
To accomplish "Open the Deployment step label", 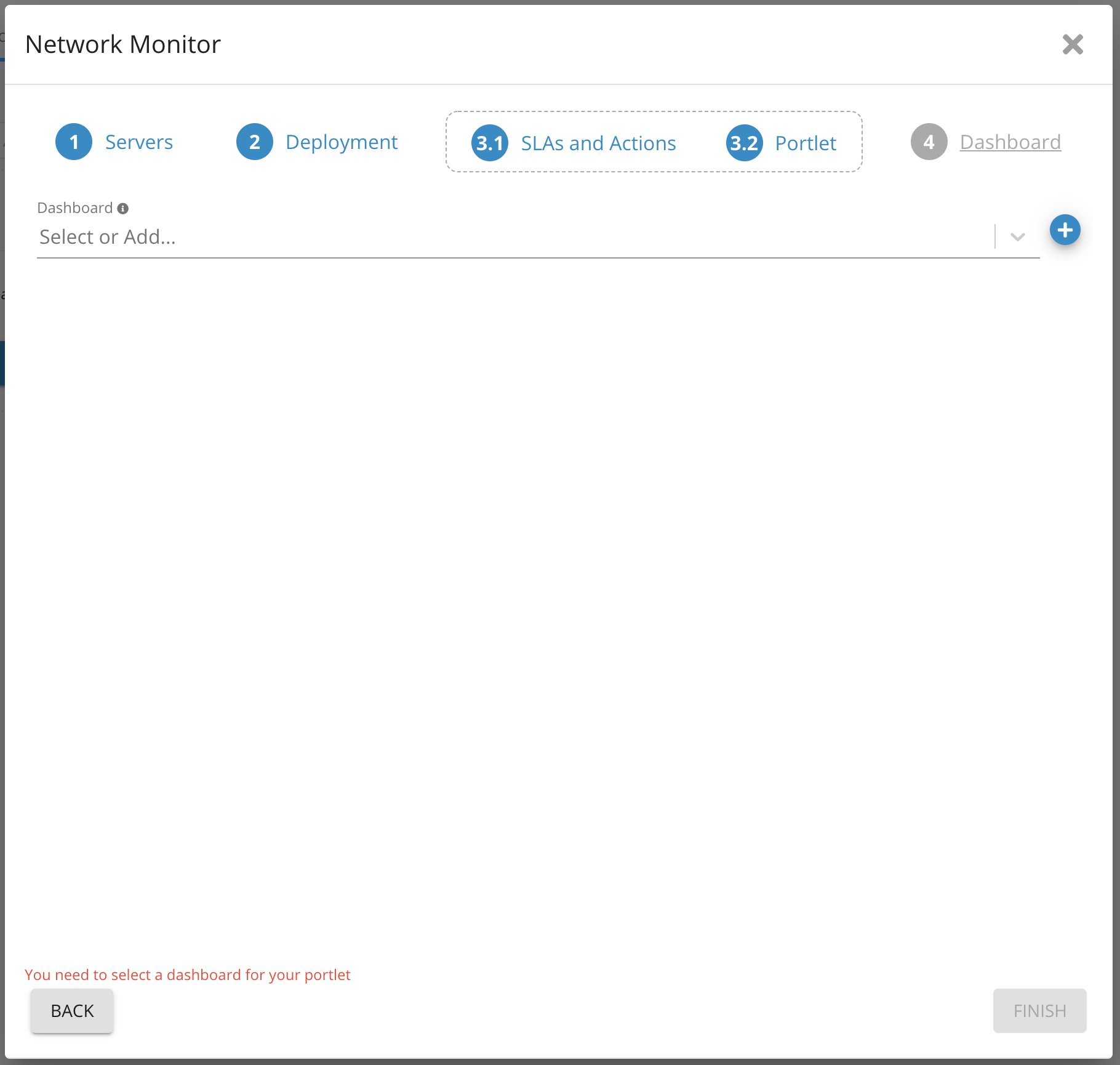I will point(342,142).
